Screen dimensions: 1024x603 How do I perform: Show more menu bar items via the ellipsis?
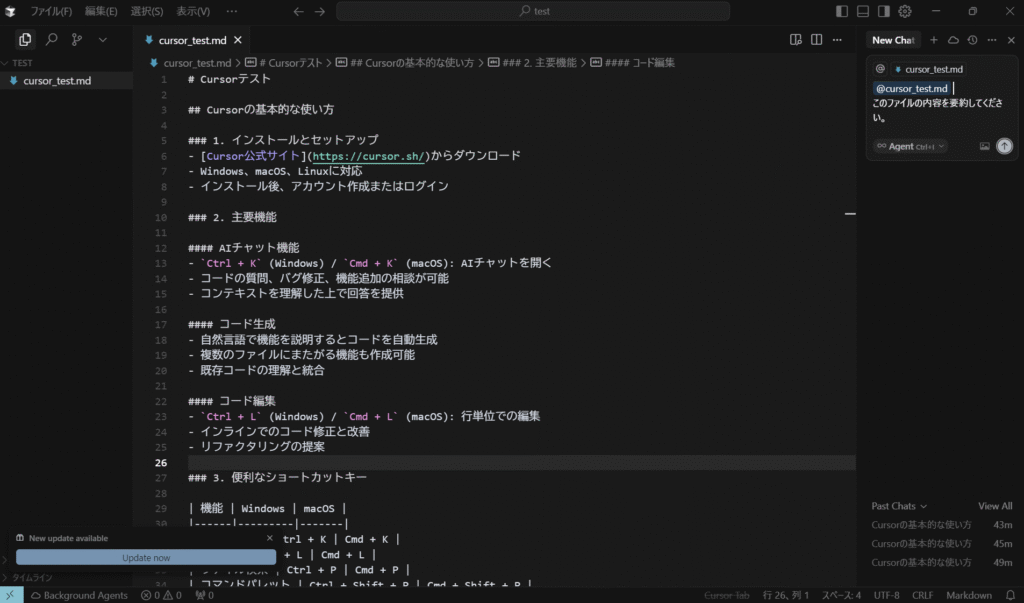[x=232, y=11]
